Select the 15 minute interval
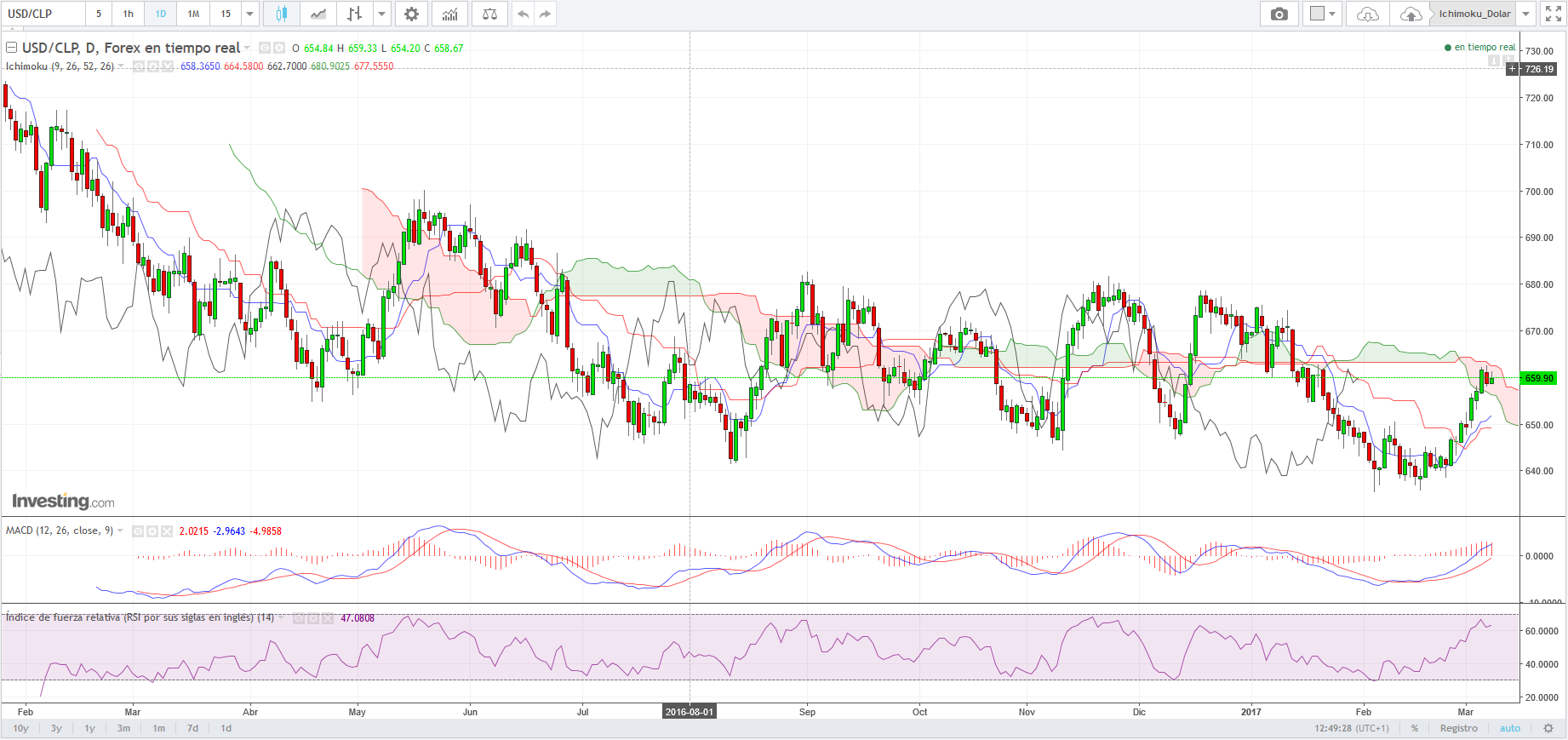The height and width of the screenshot is (740, 1568). click(226, 14)
